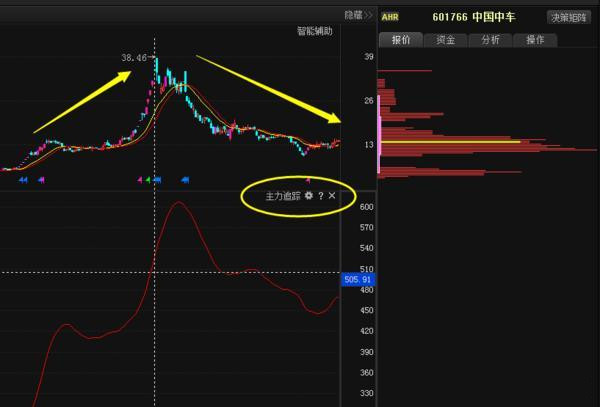Click the 38.46 peak price label
600x407 pixels.
tap(134, 58)
